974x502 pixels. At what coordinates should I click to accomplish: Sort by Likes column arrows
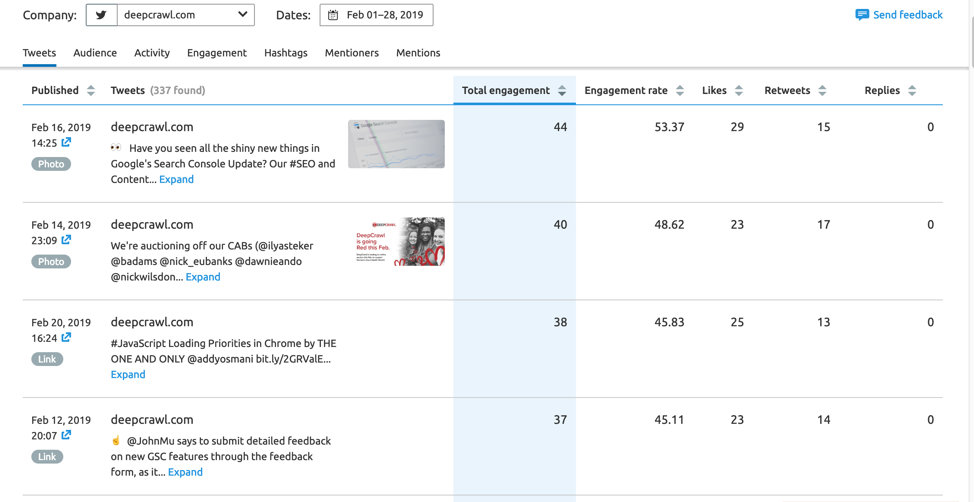(x=739, y=91)
